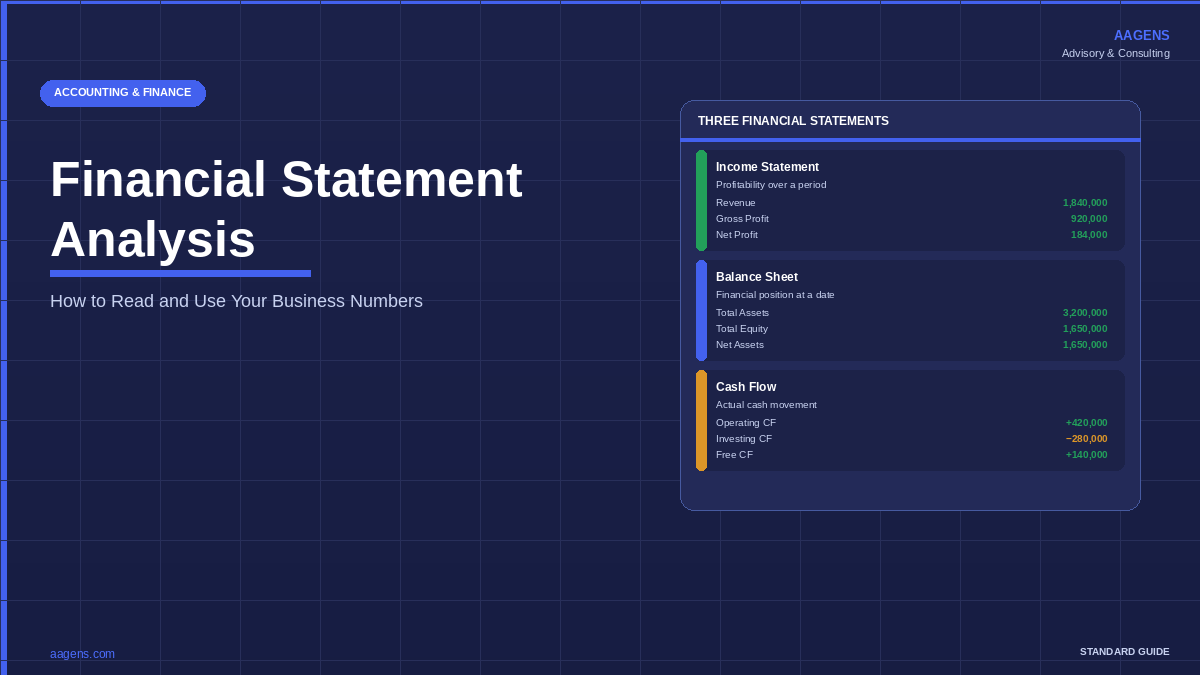Open the aagens.com link

tap(82, 654)
